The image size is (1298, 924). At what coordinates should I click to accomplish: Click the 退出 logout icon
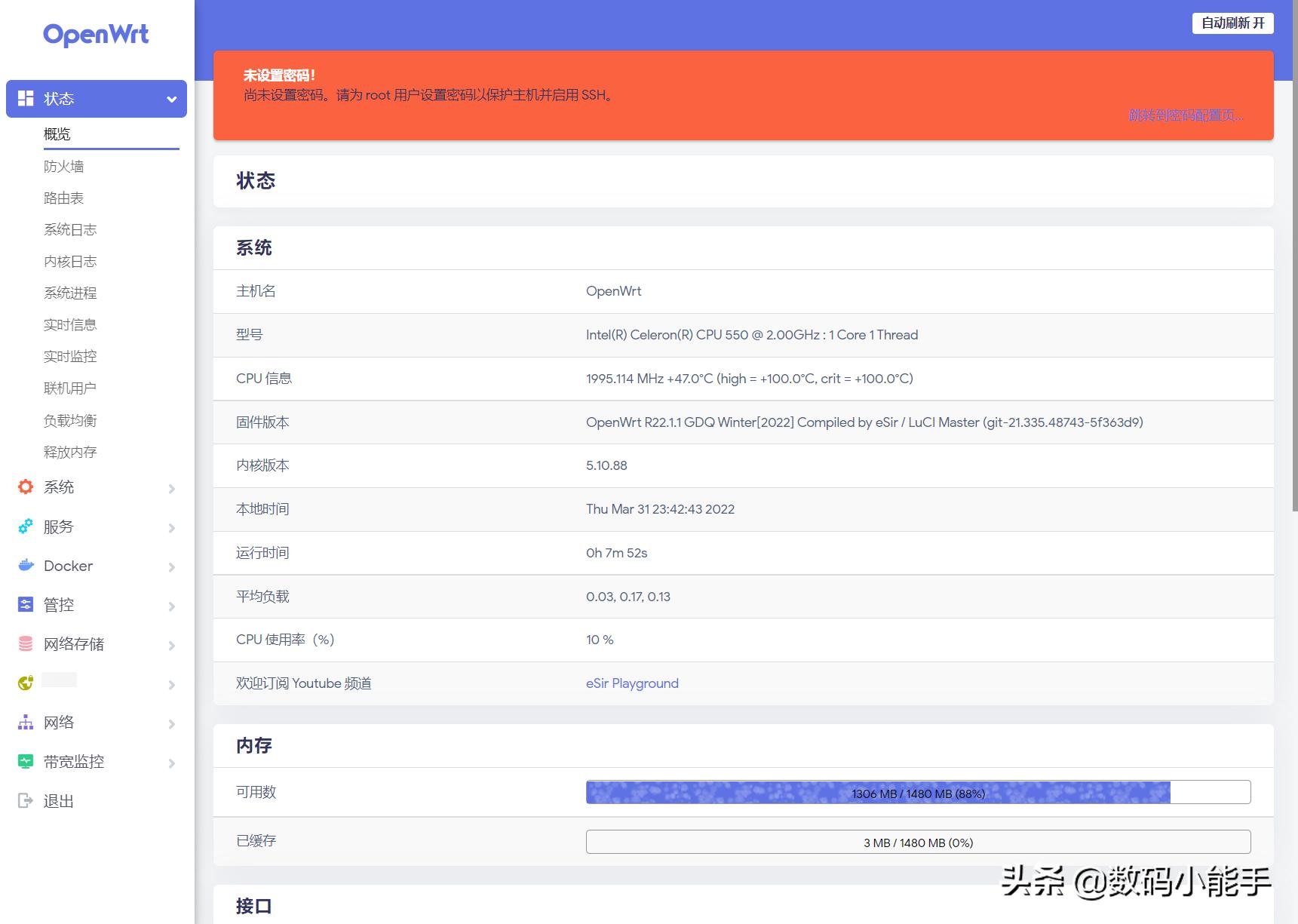point(25,800)
